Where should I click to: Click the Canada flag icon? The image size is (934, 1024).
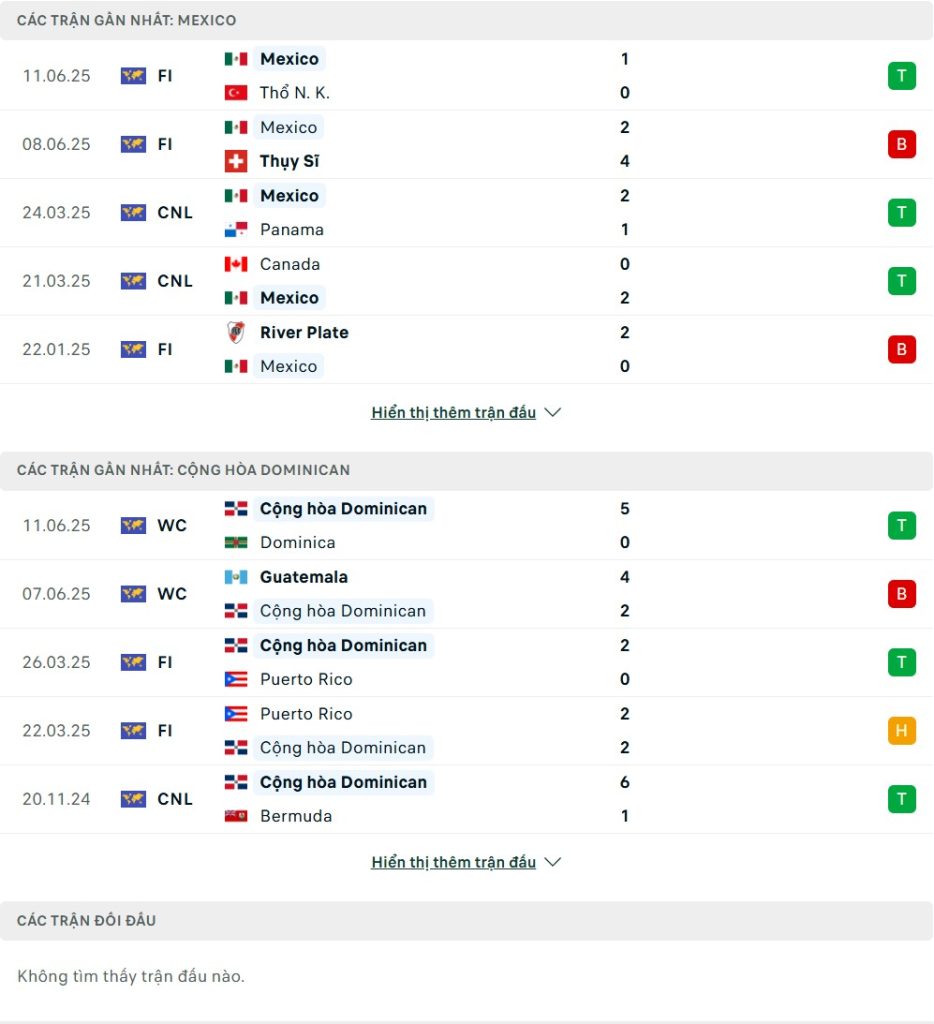(x=236, y=264)
